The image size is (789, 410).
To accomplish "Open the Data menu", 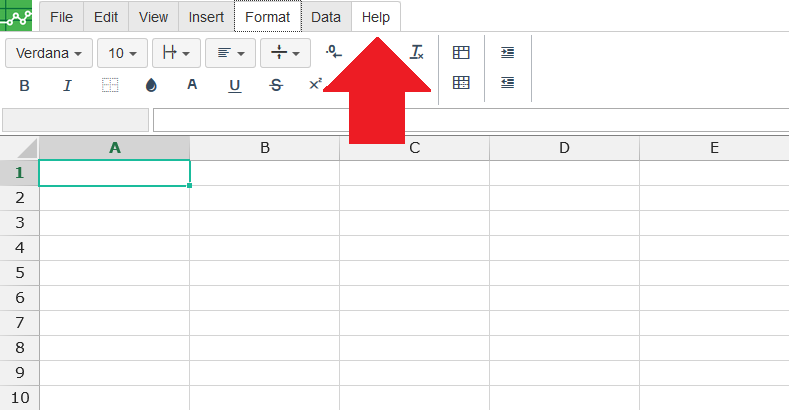I will tap(326, 17).
